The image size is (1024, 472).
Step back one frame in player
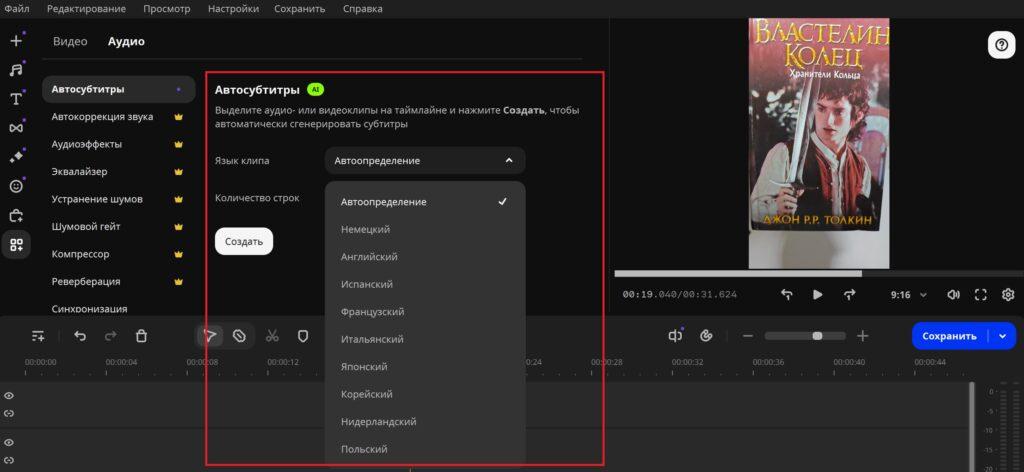click(786, 294)
